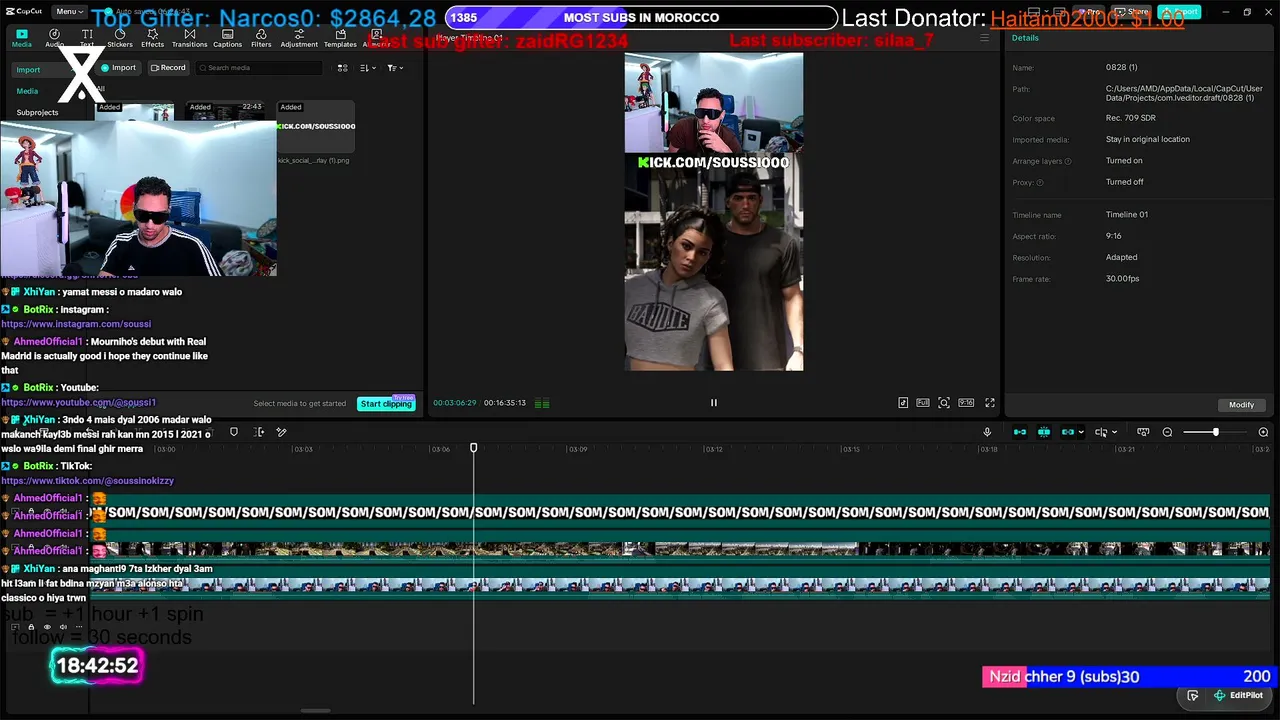Open the 9:16 aspect ratio selector
Viewport: 1280px width, 720px height.
pos(966,403)
